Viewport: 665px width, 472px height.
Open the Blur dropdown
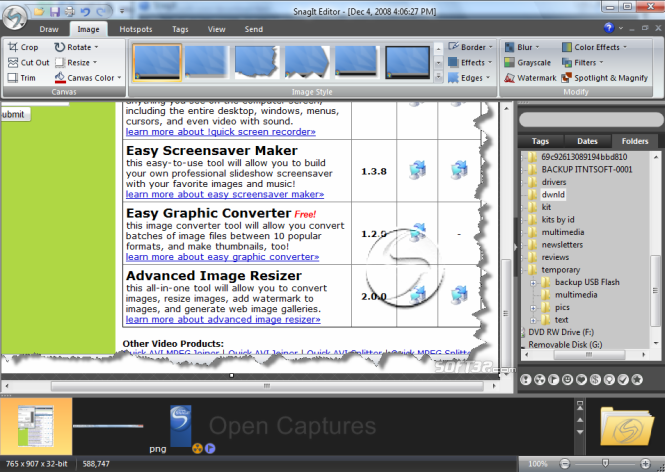522,47
